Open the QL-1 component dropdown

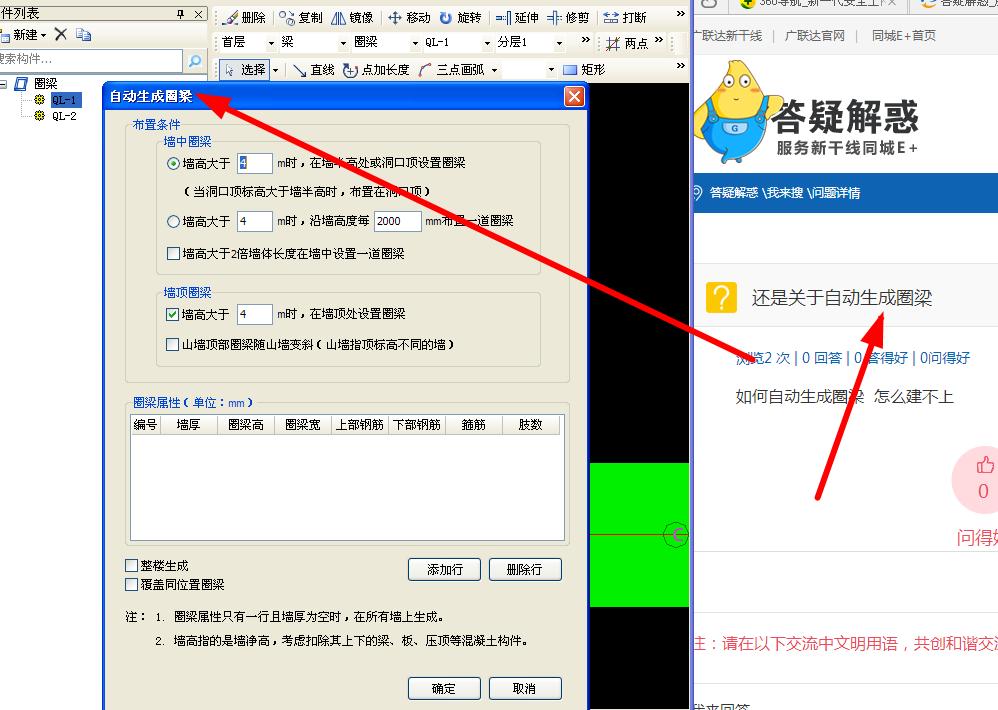pos(488,43)
